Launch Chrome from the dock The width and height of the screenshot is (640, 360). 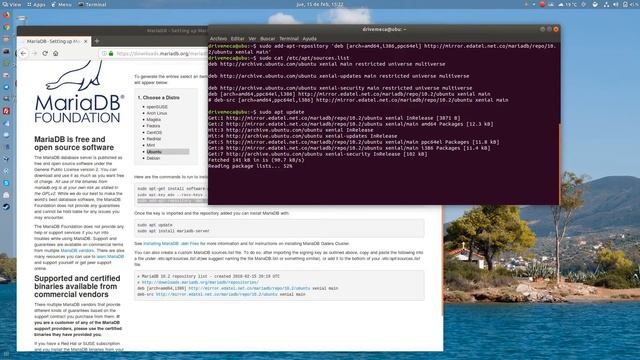[x=6, y=27]
